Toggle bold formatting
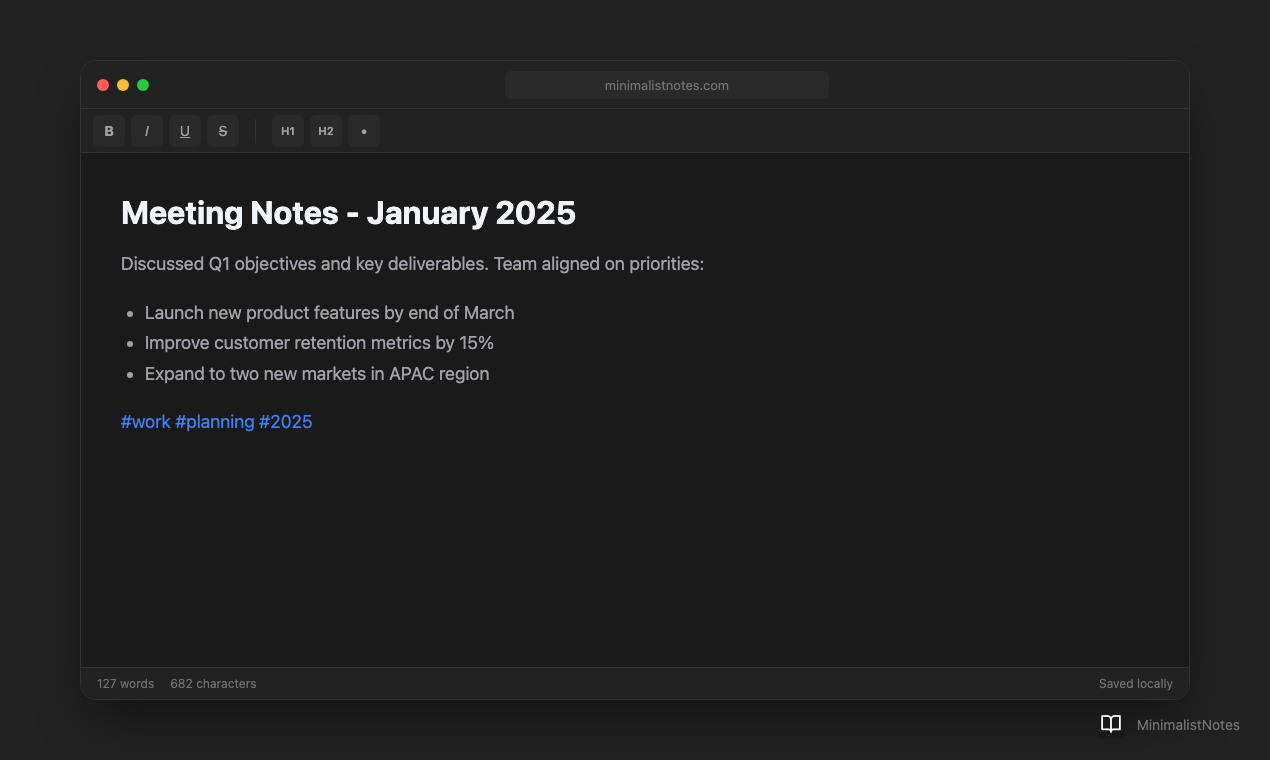 pos(108,131)
